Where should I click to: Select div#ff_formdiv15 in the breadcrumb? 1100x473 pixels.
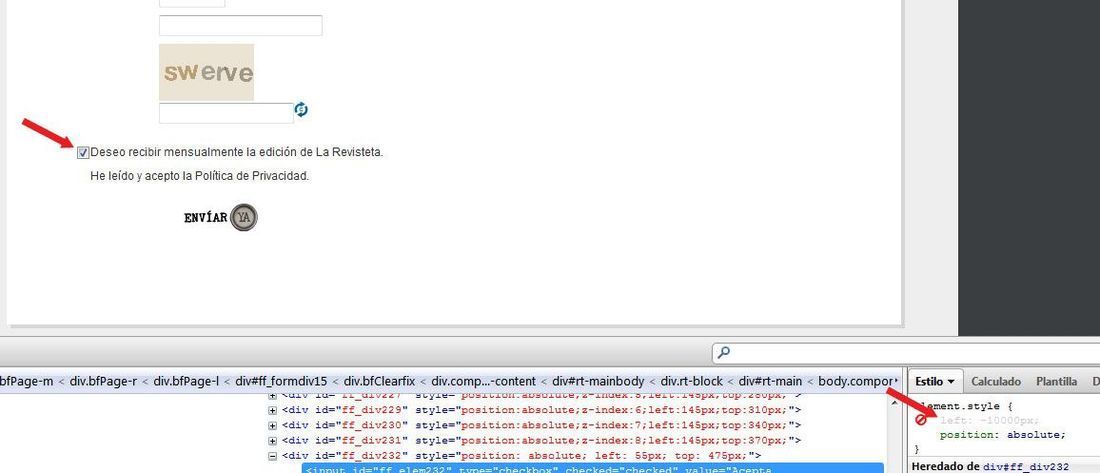(x=281, y=381)
